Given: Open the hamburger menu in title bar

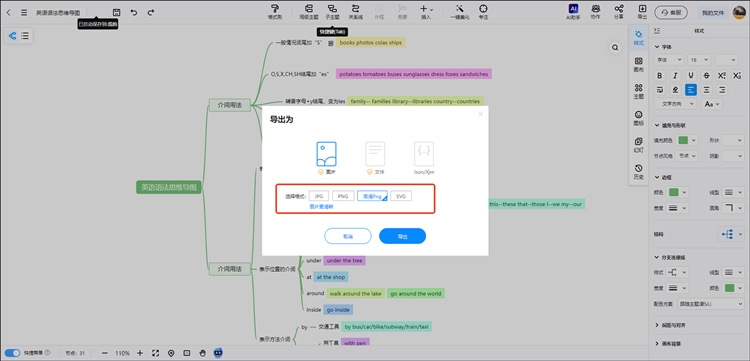Looking at the screenshot, I should coord(24,12).
